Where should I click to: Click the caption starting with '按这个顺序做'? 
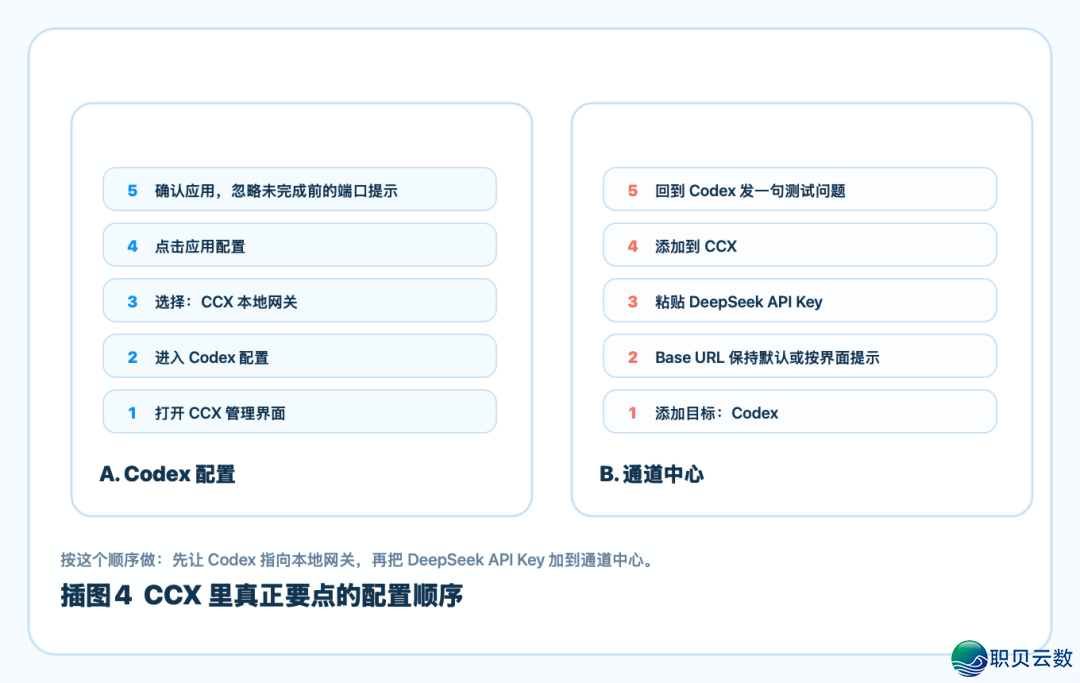pyautogui.click(x=356, y=560)
